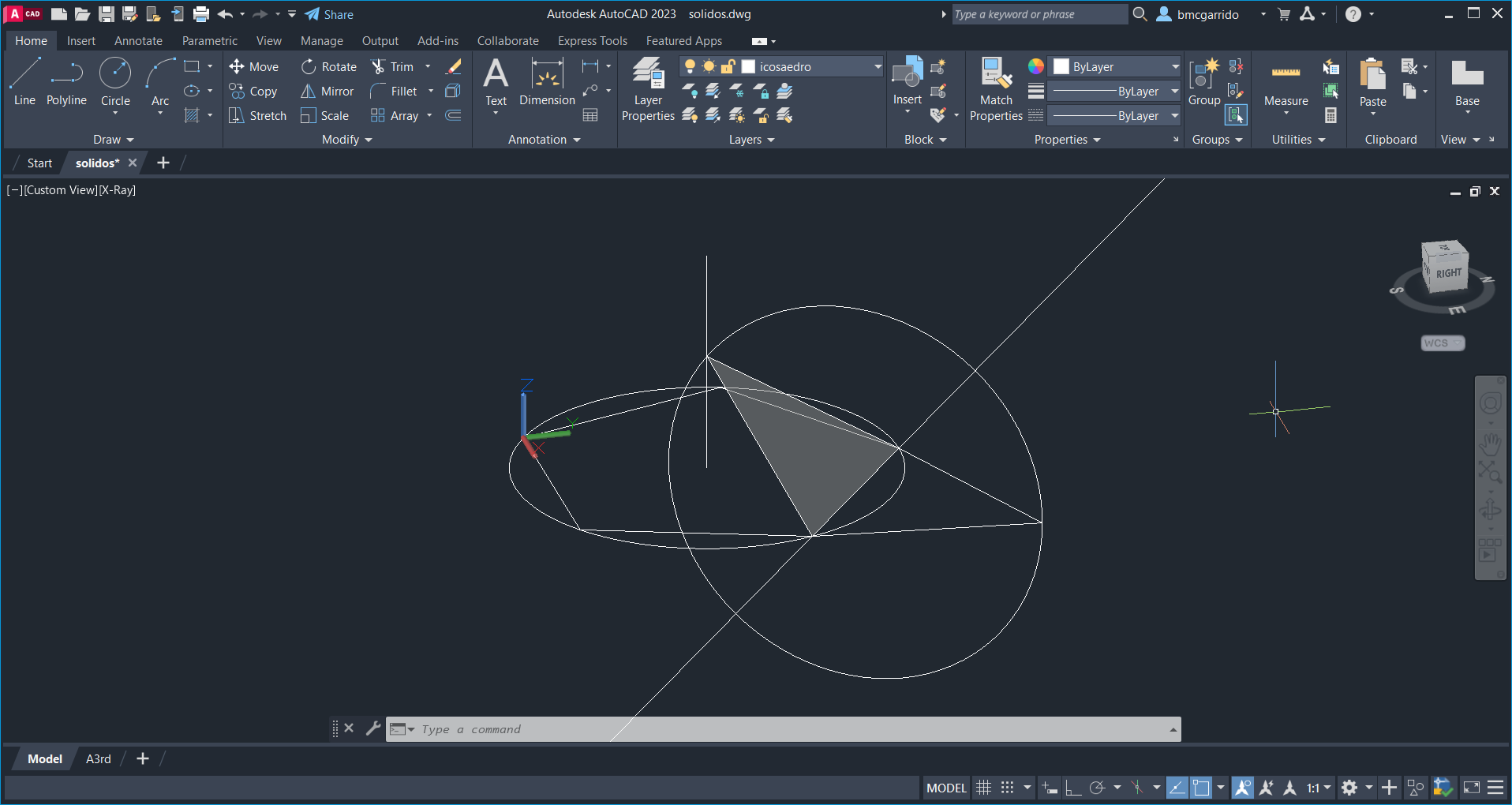Switch to the Annotate ribbon tab
This screenshot has height=805, width=1512.
138,41
